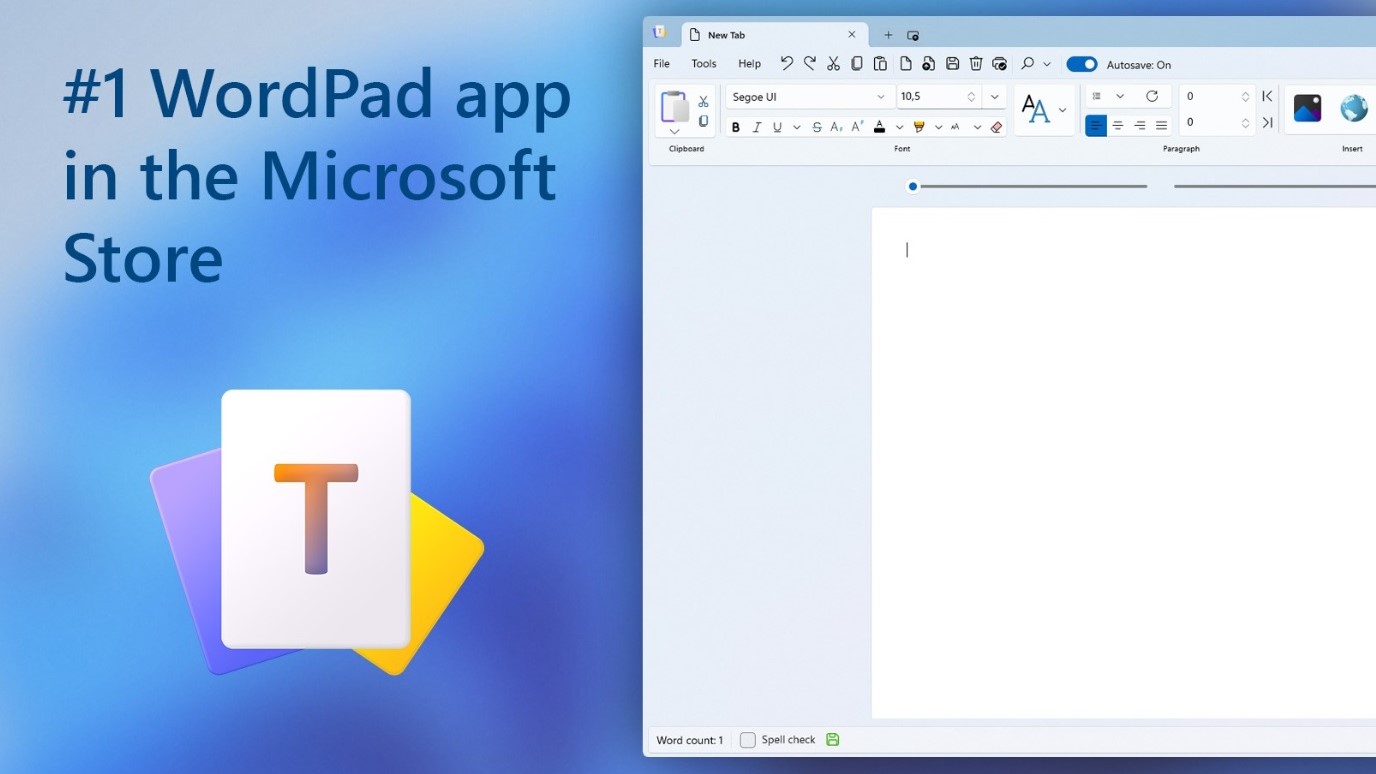Click the ruler's blue indent marker

pos(912,186)
